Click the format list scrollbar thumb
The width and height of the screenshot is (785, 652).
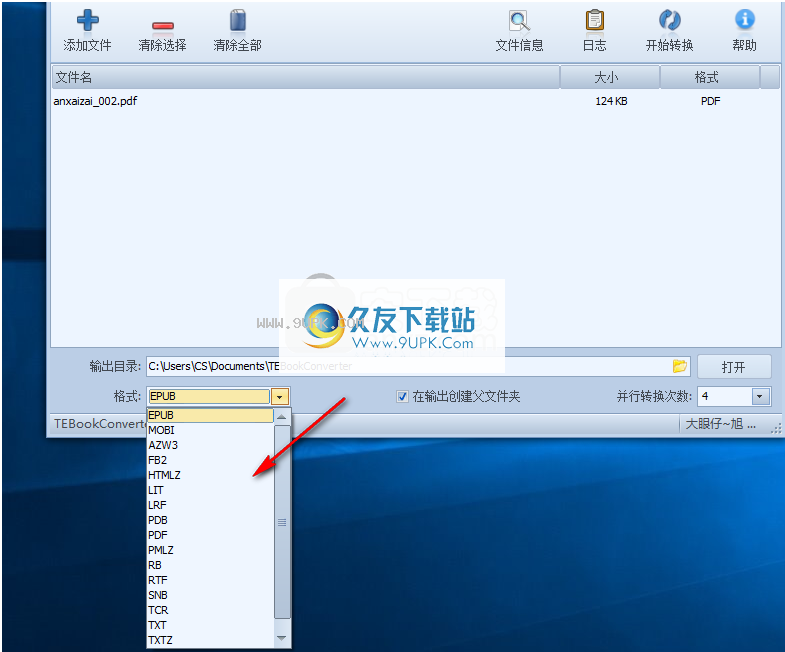[282, 522]
